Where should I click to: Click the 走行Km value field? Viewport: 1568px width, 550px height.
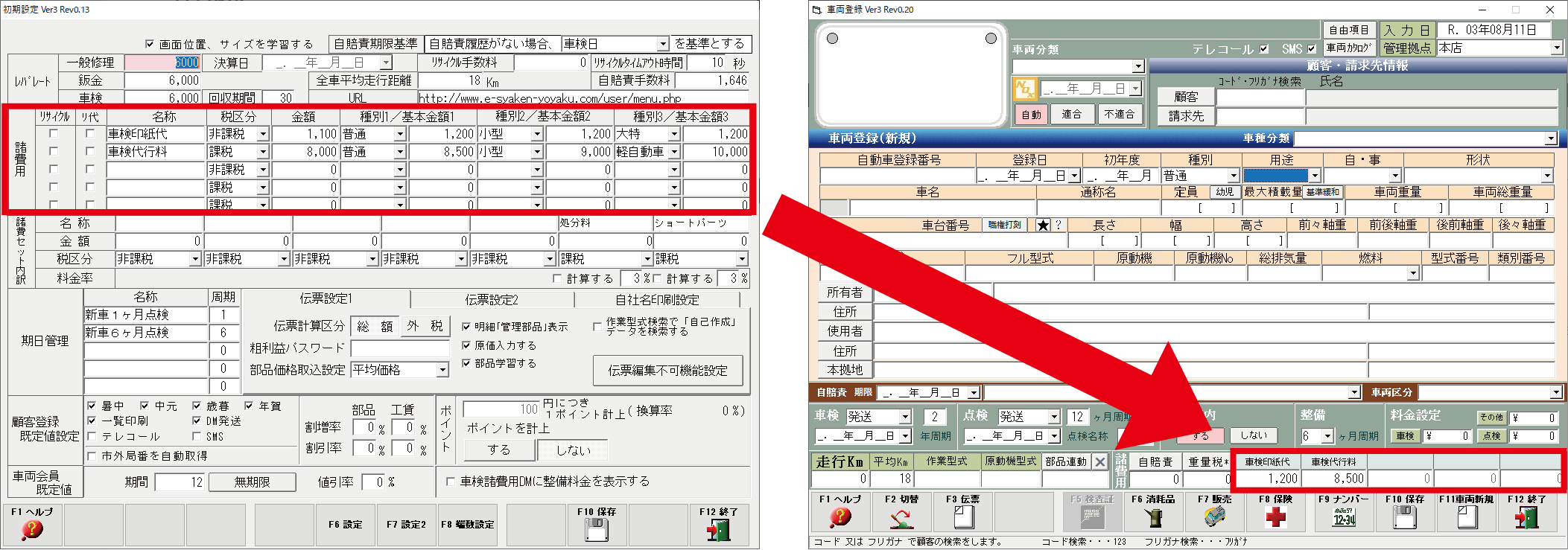tap(840, 479)
